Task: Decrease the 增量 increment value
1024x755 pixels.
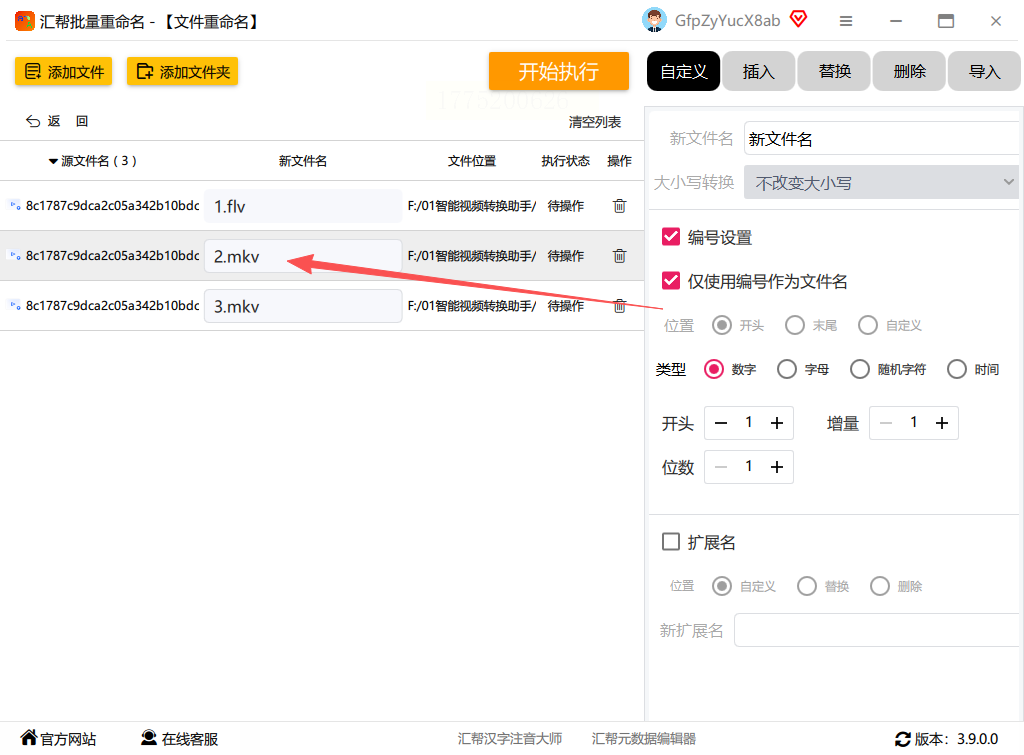Action: (886, 423)
